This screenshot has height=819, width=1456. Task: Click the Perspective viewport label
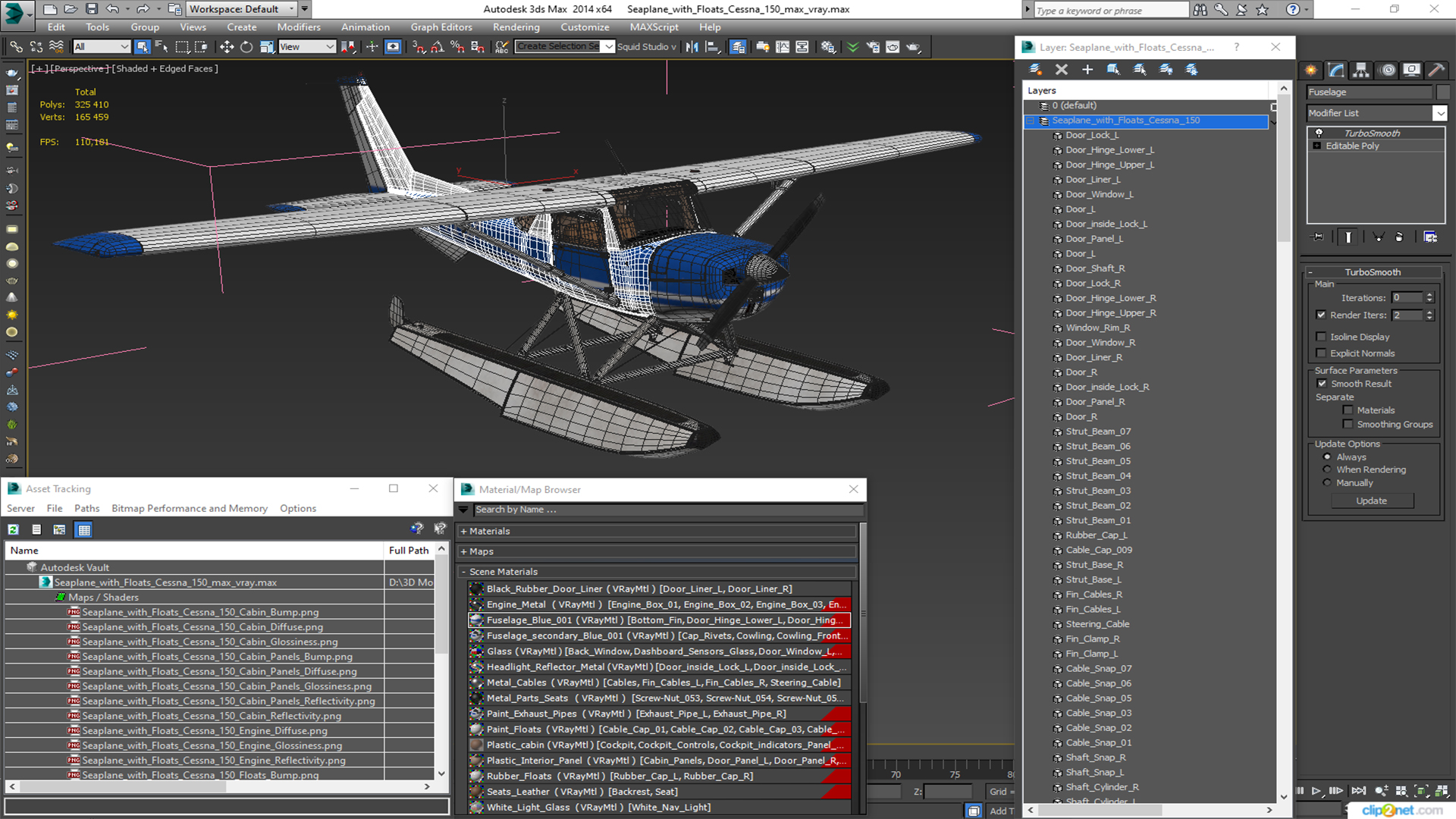[x=78, y=69]
